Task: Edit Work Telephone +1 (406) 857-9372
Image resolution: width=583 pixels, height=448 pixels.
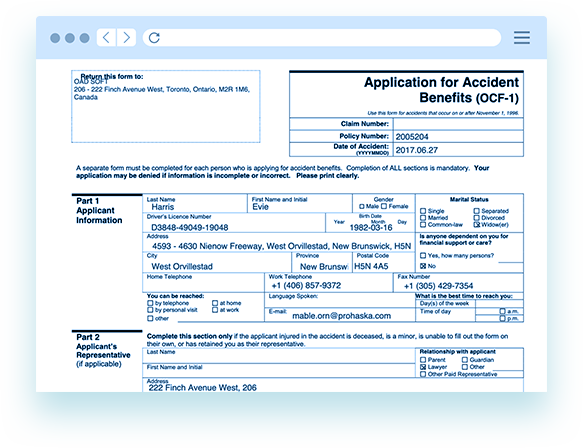Action: point(329,283)
